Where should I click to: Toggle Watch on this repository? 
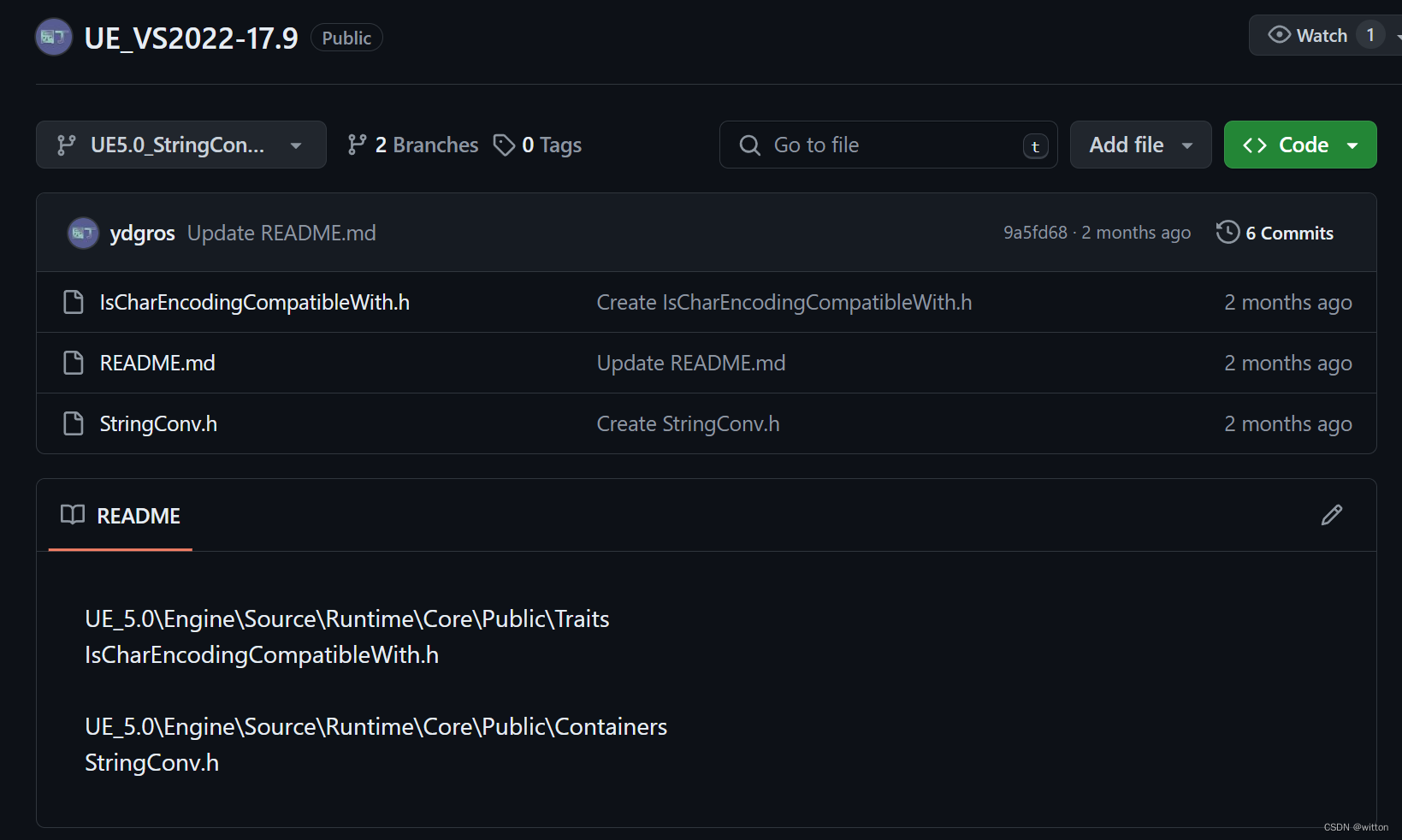click(1309, 36)
